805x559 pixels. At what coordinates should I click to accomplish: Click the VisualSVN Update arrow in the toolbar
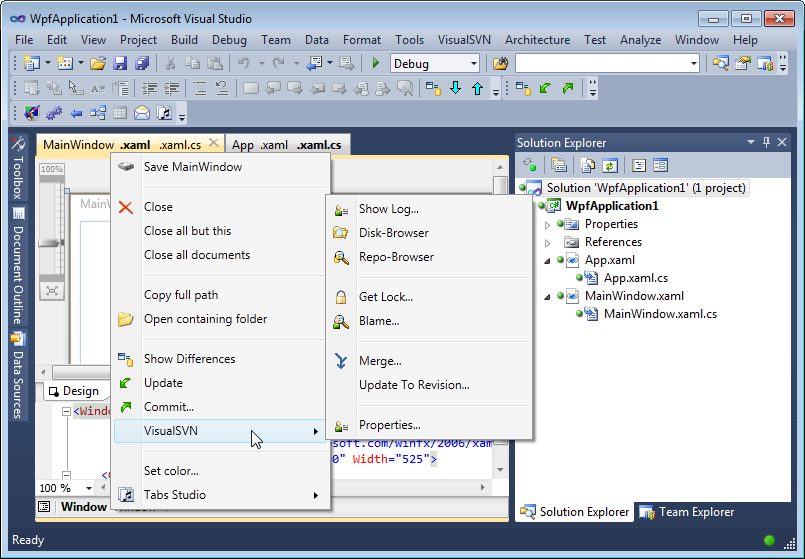pyautogui.click(x=545, y=88)
